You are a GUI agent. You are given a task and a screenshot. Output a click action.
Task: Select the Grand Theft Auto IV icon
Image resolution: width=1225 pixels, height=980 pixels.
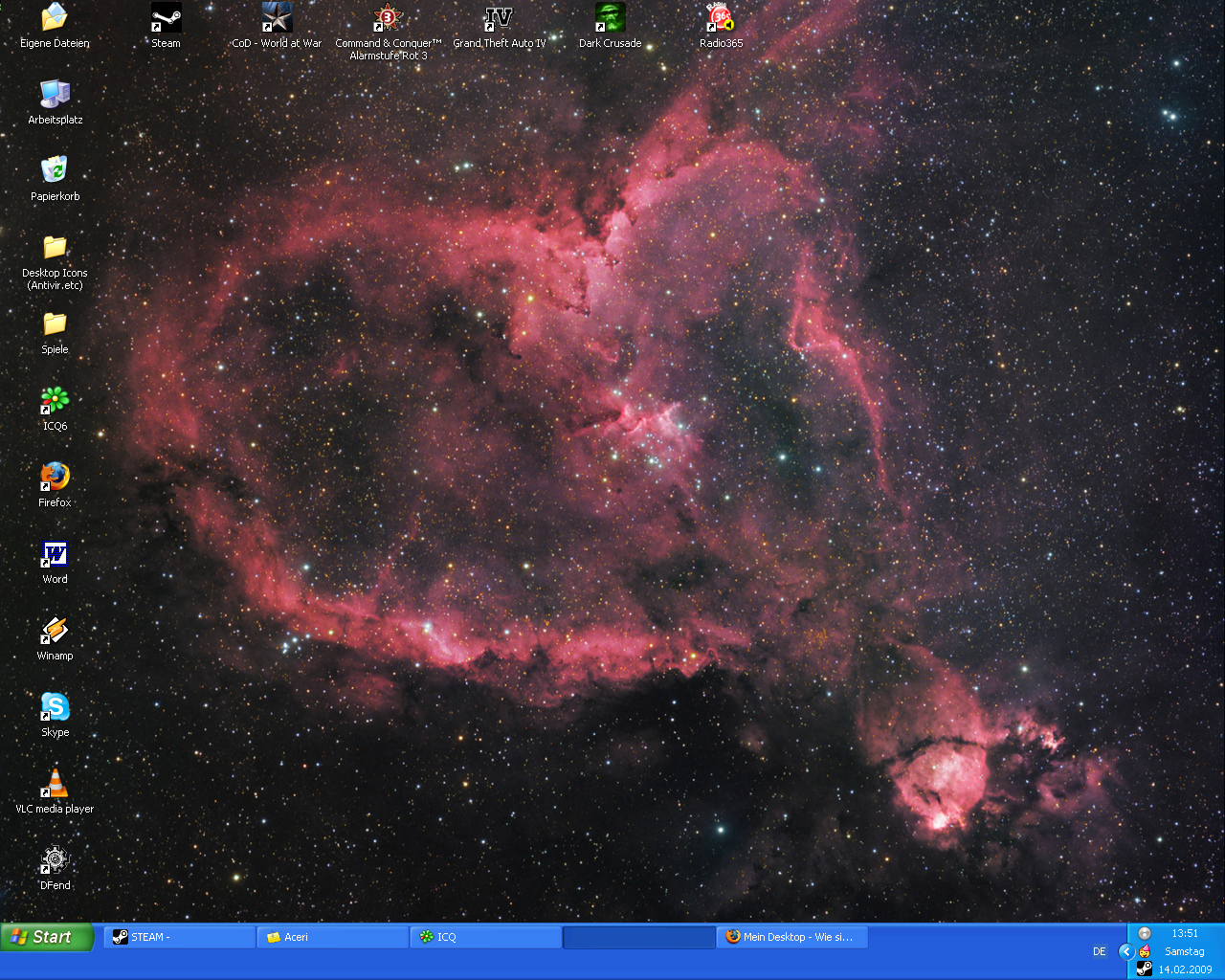pos(499,18)
